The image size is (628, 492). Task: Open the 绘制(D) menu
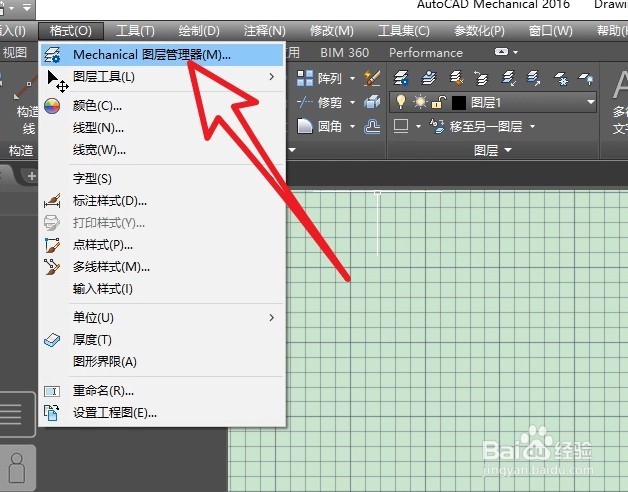[199, 31]
